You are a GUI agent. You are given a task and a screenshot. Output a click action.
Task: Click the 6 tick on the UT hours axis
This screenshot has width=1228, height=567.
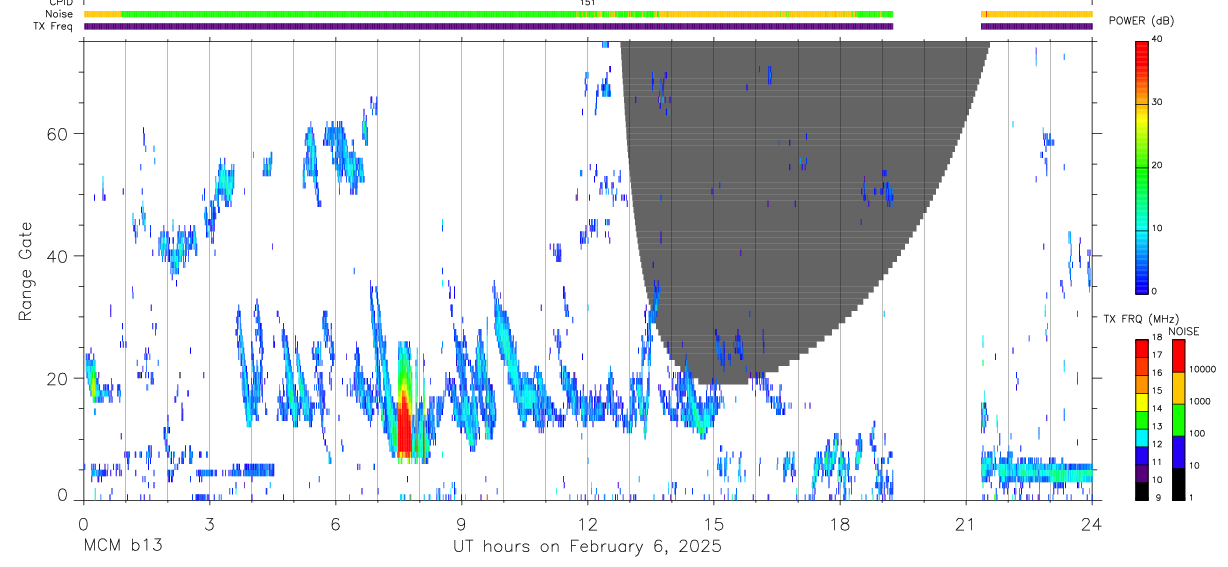pyautogui.click(x=335, y=523)
